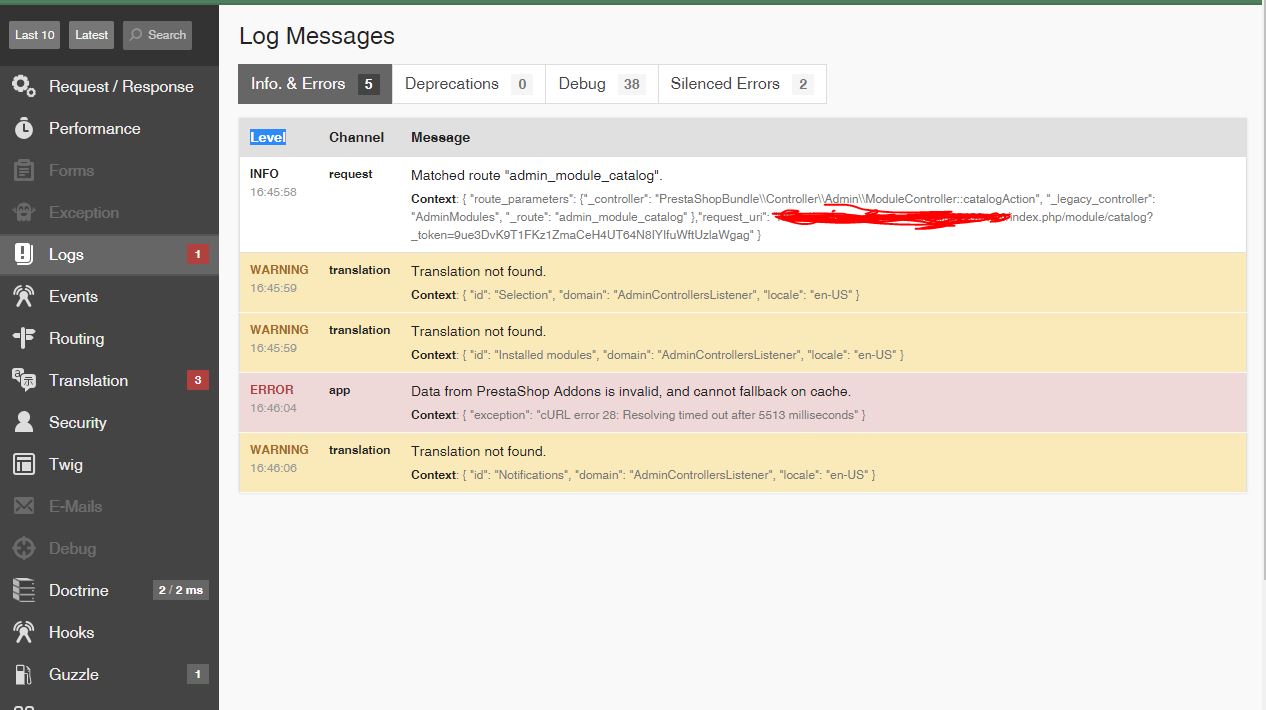This screenshot has width=1266, height=710.
Task: Click the Channel column header
Action: pos(356,137)
